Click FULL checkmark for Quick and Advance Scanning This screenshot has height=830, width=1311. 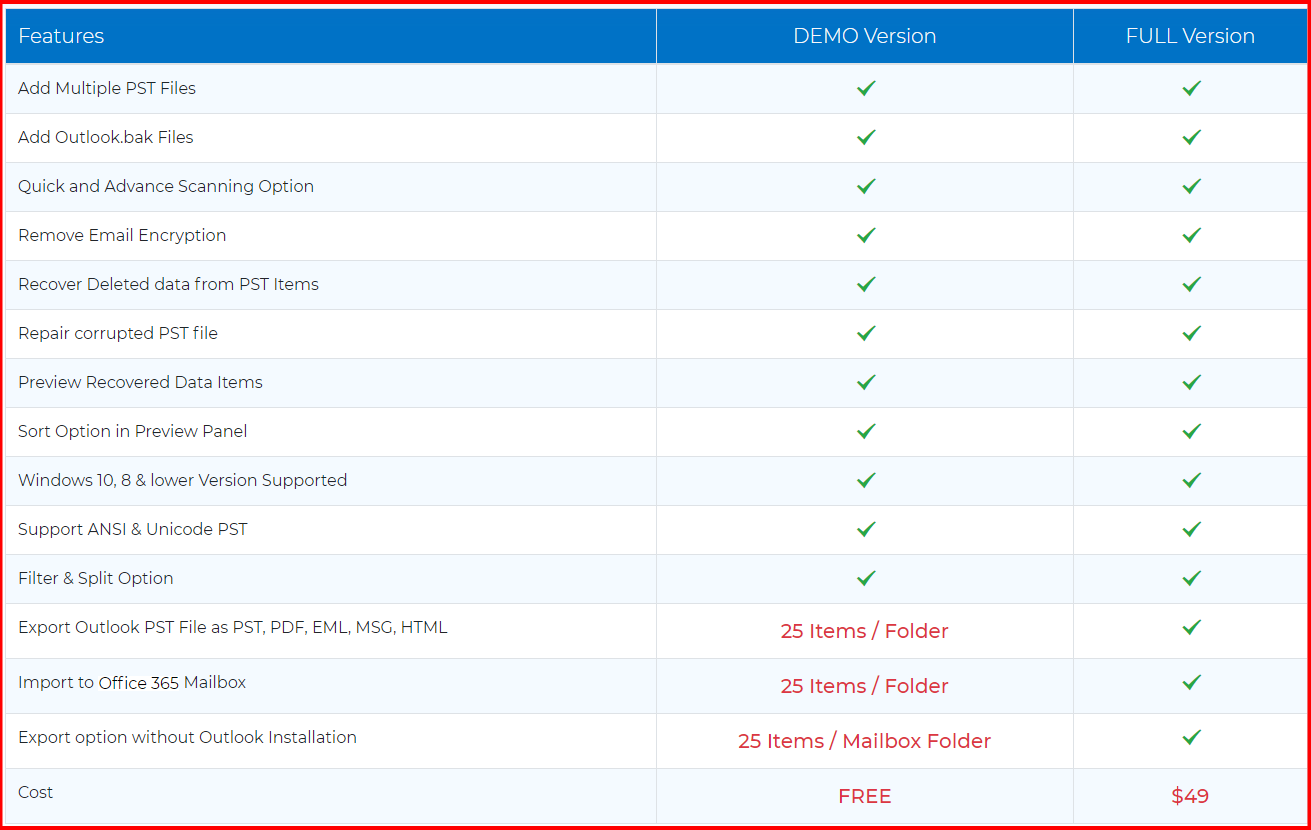point(1191,186)
